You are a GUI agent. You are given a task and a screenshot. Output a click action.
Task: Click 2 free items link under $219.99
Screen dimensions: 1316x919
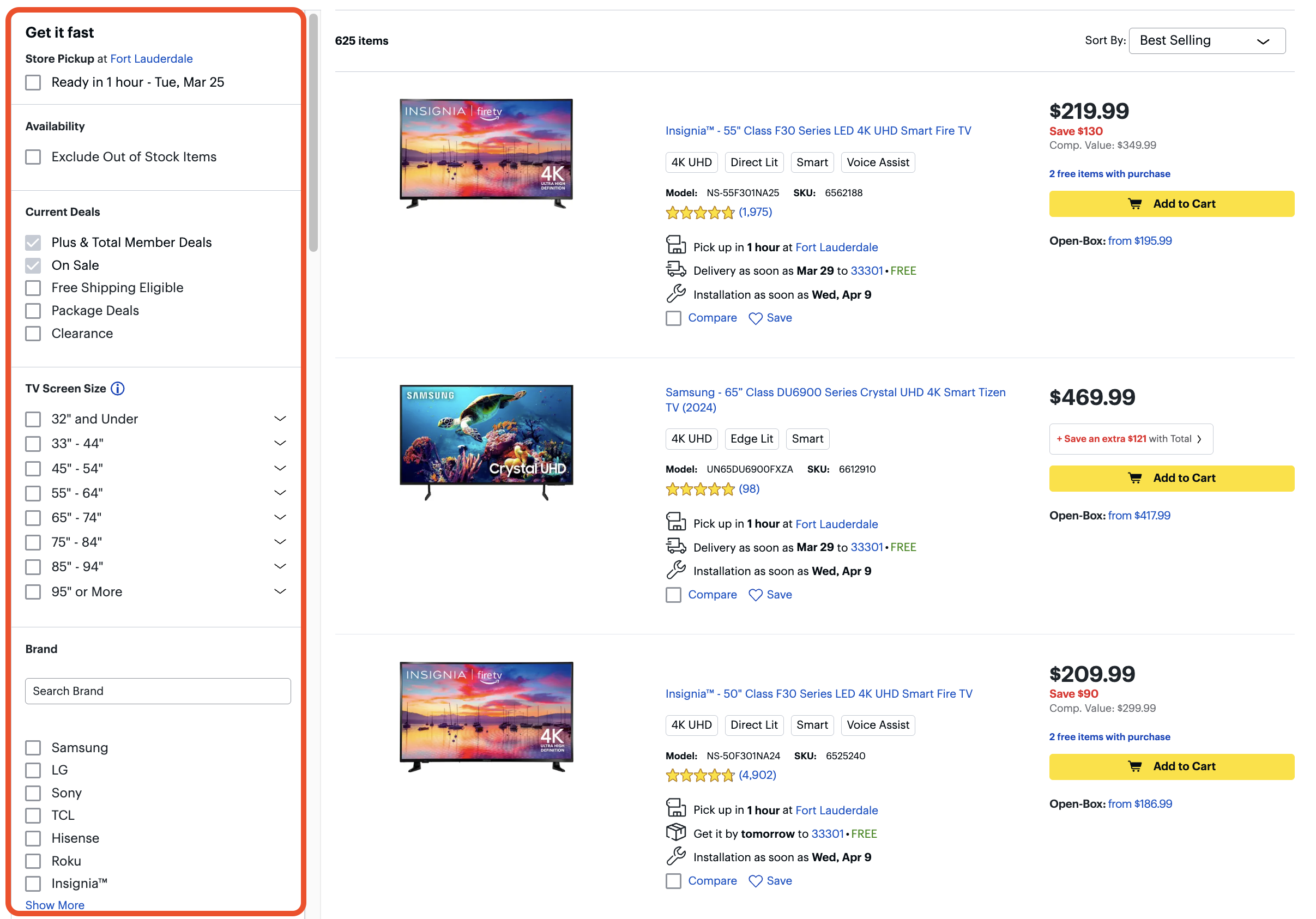[1109, 174]
